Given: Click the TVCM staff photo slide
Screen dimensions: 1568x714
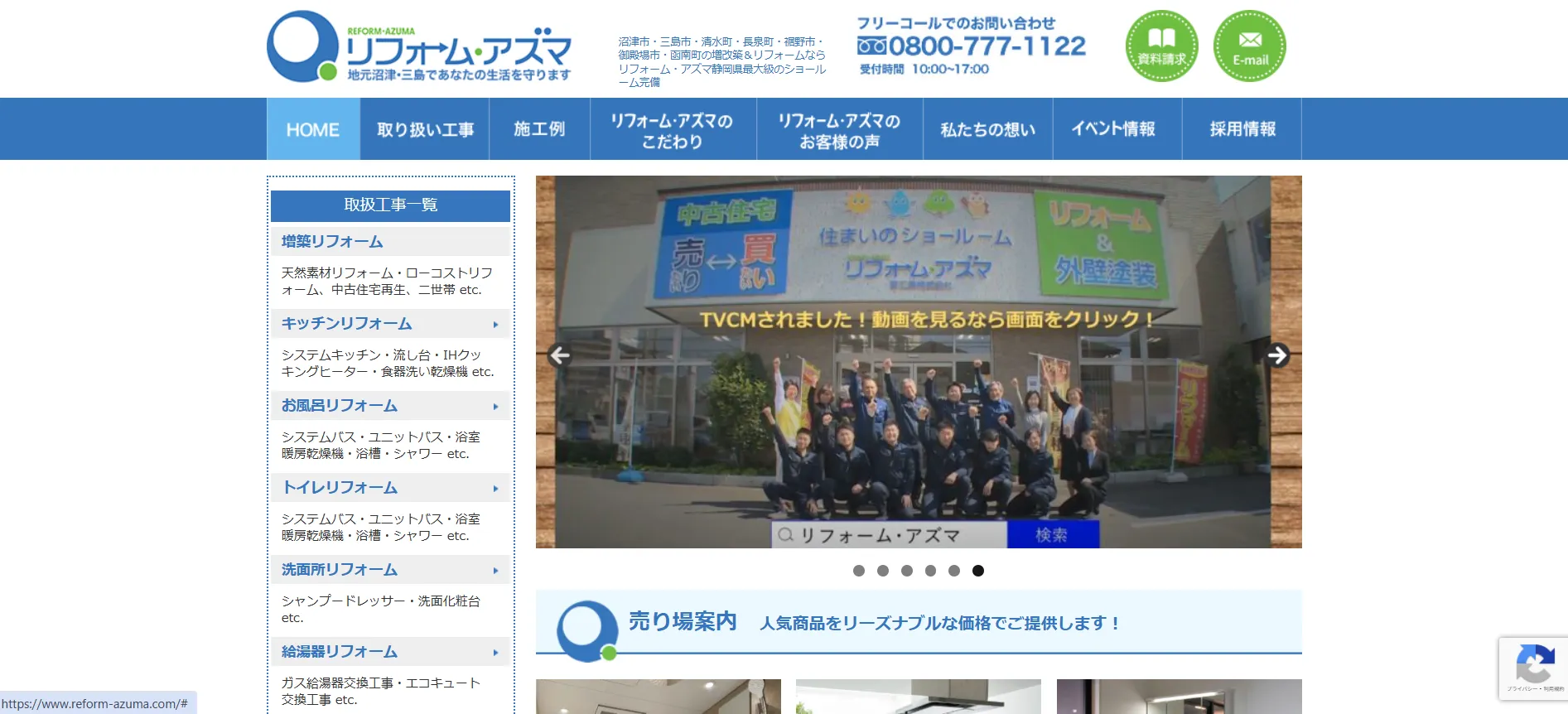Looking at the screenshot, I should click(x=919, y=362).
